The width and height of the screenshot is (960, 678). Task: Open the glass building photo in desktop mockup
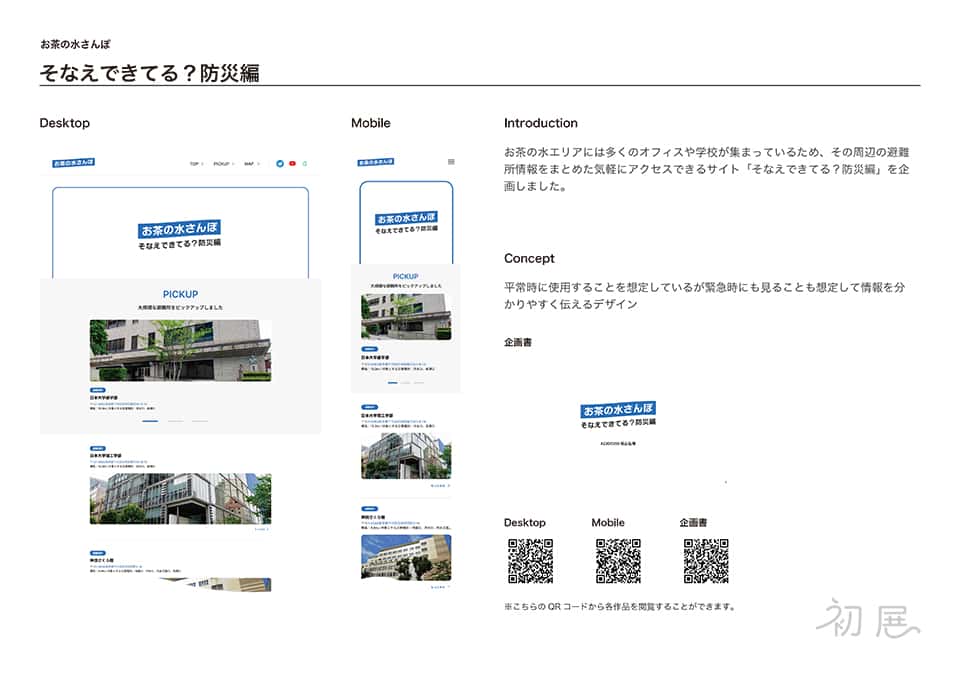tap(180, 498)
